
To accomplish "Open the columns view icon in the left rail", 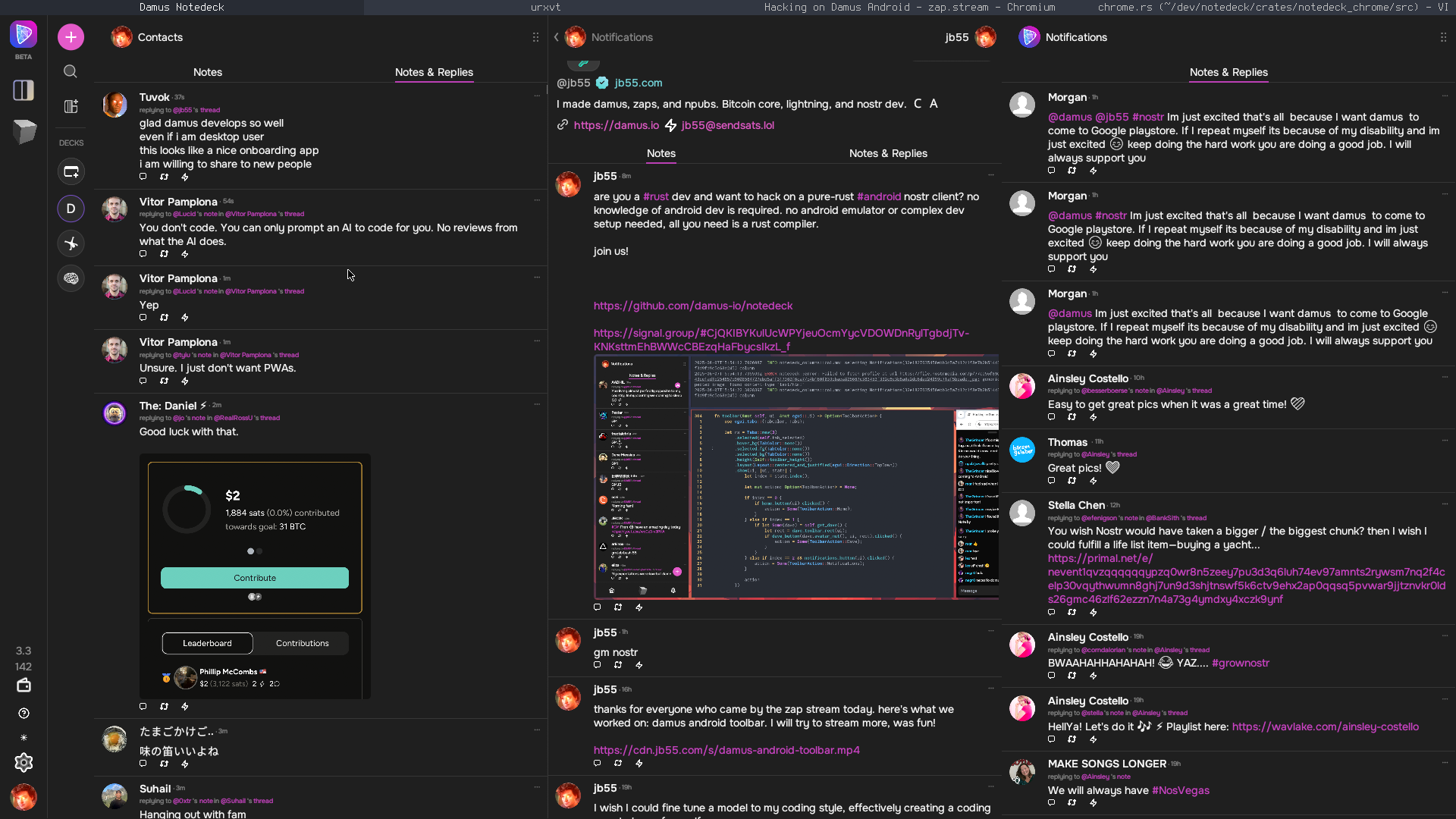I will pyautogui.click(x=24, y=90).
